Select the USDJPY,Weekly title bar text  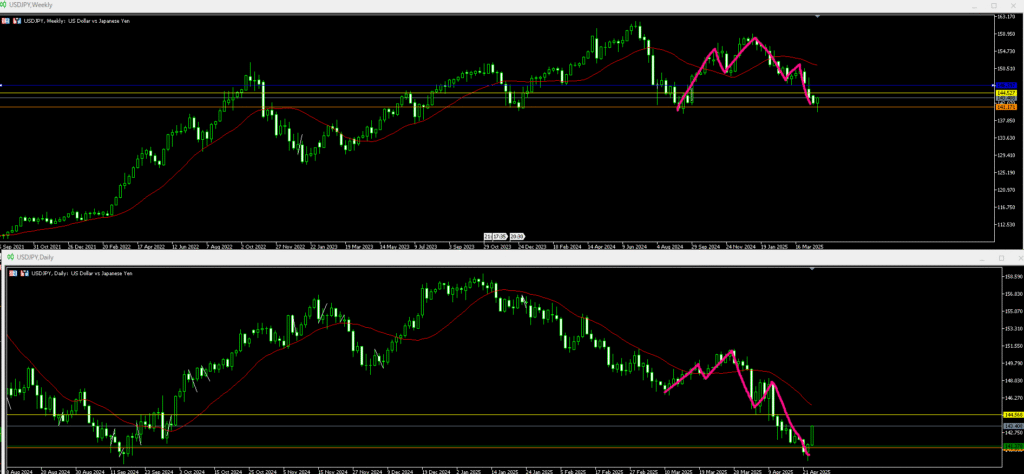(30, 5)
